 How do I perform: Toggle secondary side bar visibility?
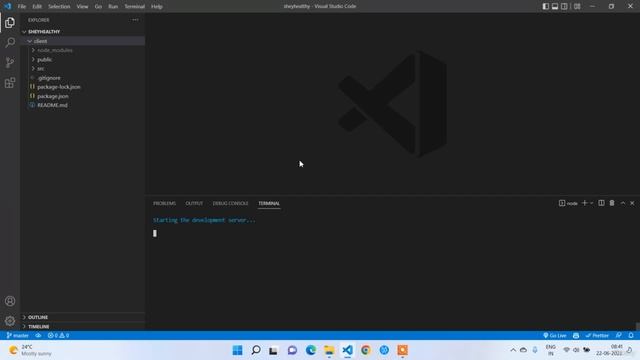pyautogui.click(x=564, y=6)
